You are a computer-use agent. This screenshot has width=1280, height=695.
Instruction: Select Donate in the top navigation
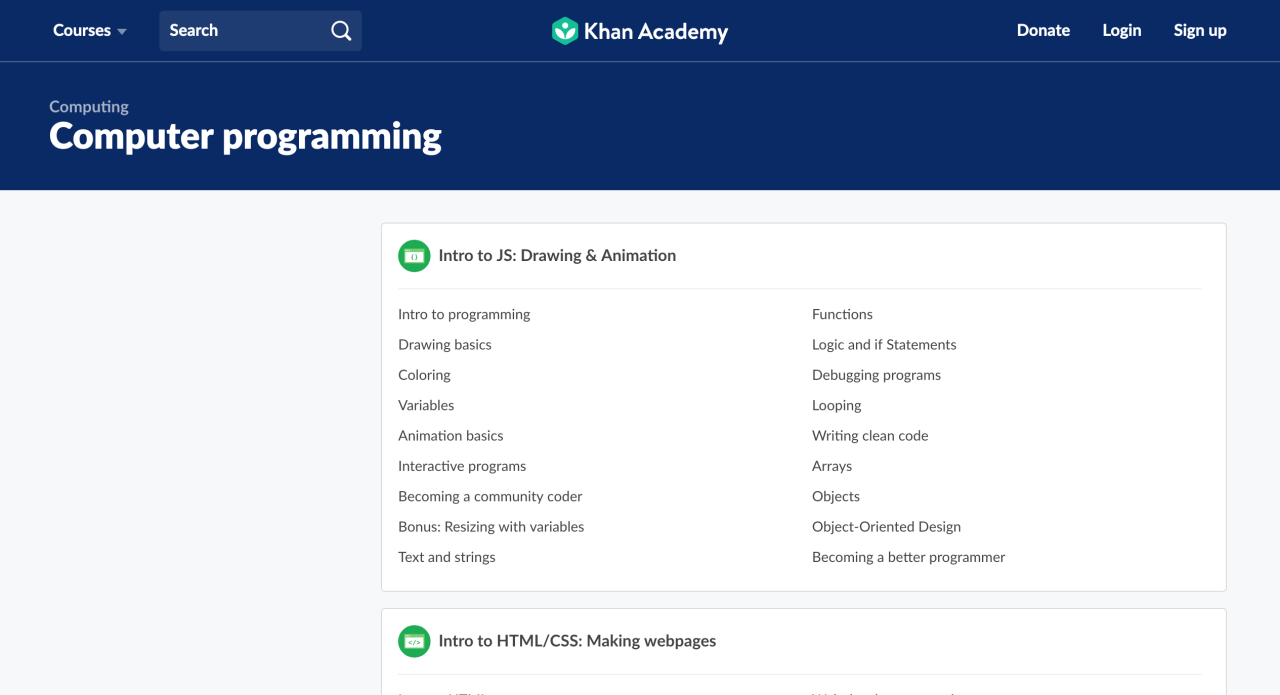coord(1043,31)
